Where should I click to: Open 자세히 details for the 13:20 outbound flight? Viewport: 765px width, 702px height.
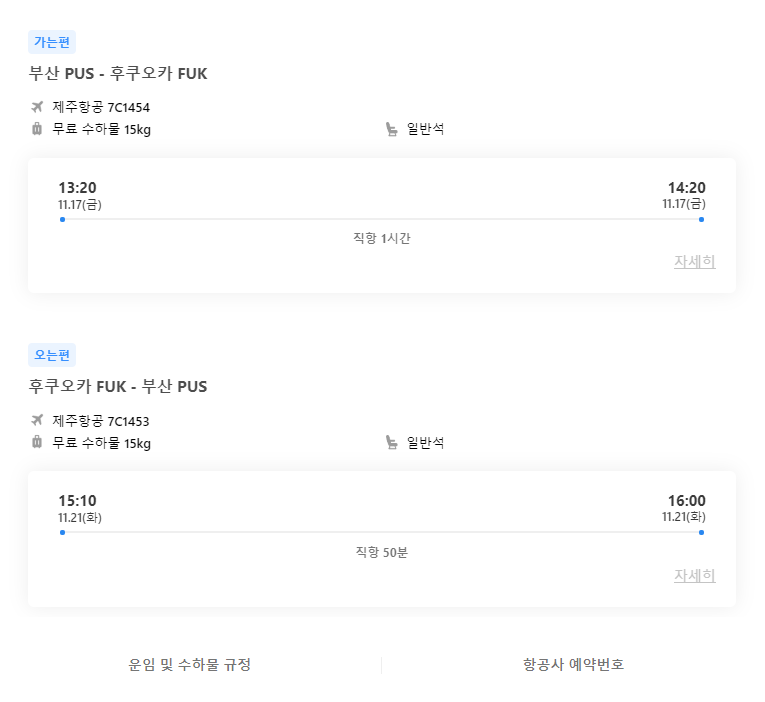tap(694, 262)
